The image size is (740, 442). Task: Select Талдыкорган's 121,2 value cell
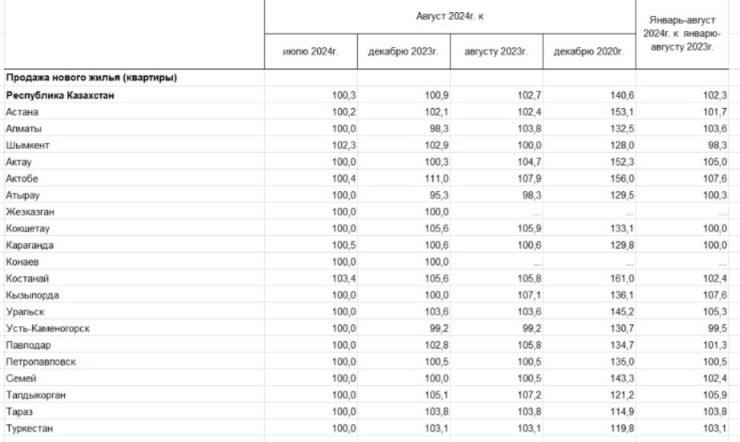point(608,395)
